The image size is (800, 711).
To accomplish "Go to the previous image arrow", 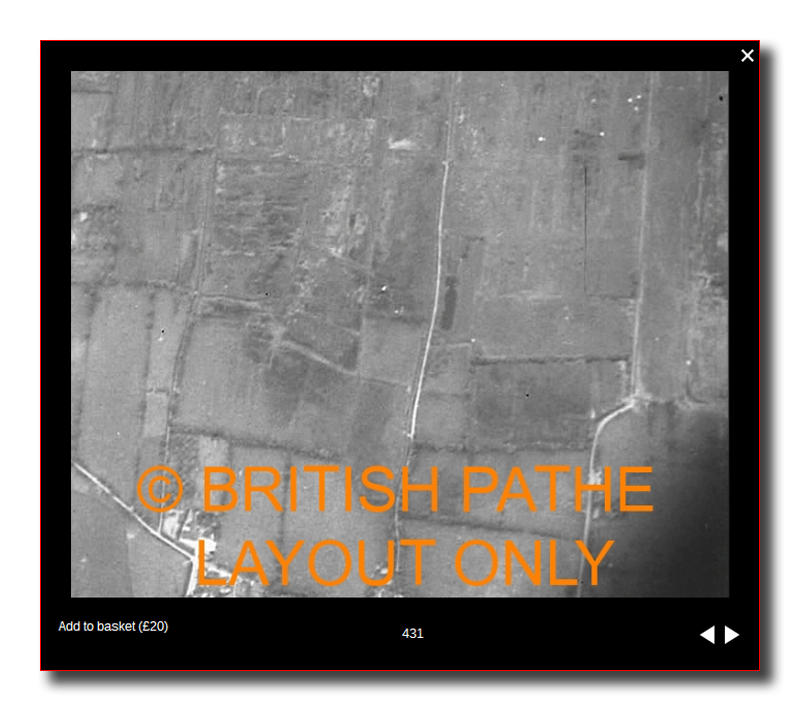I will pos(707,635).
